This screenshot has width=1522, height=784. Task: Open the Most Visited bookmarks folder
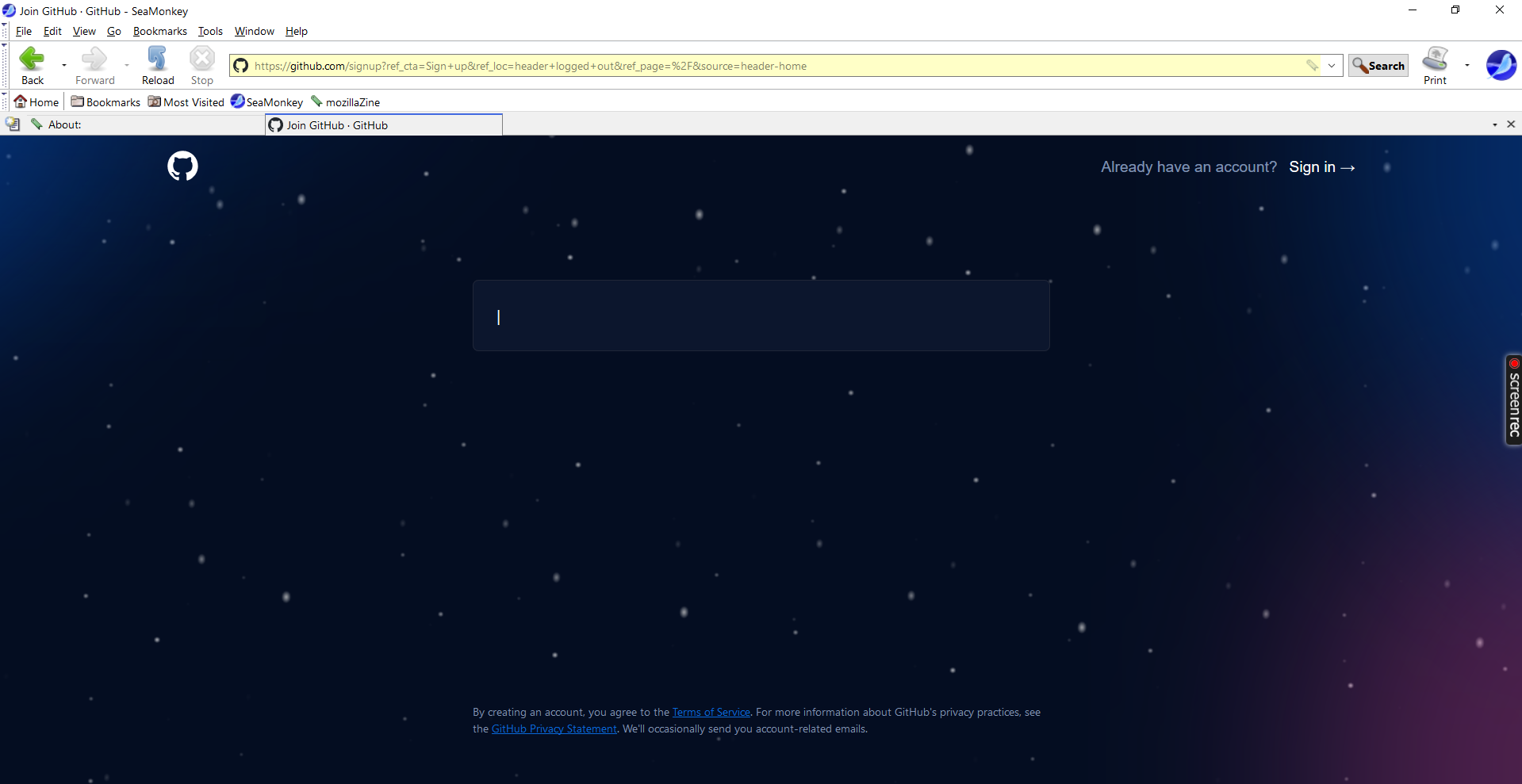tap(186, 101)
